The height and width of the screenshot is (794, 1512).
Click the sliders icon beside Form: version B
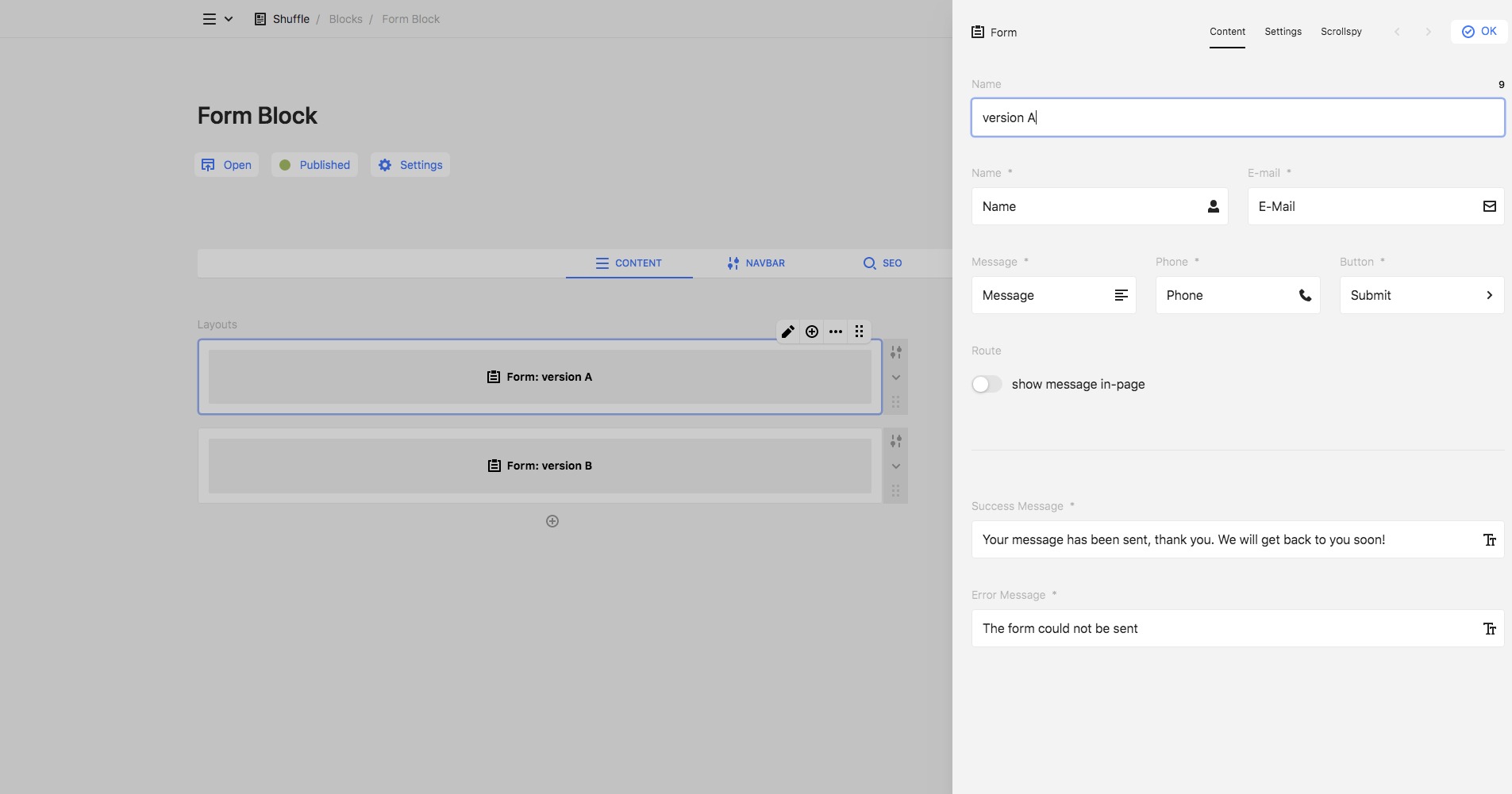click(896, 441)
